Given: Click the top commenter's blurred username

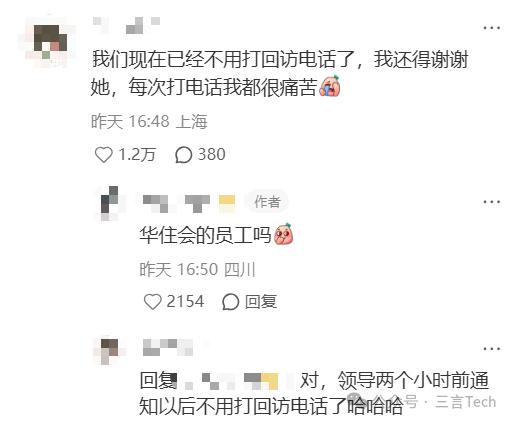Looking at the screenshot, I should [127, 26].
